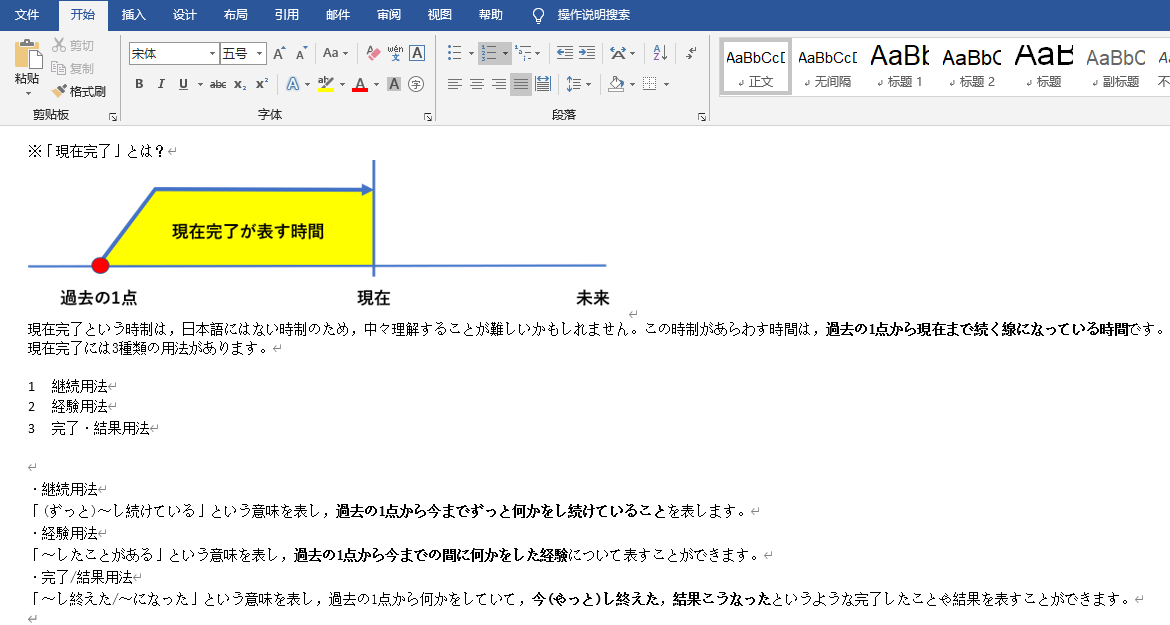Open the font size dropdown showing 五号
1170x625 pixels.
pyautogui.click(x=259, y=54)
